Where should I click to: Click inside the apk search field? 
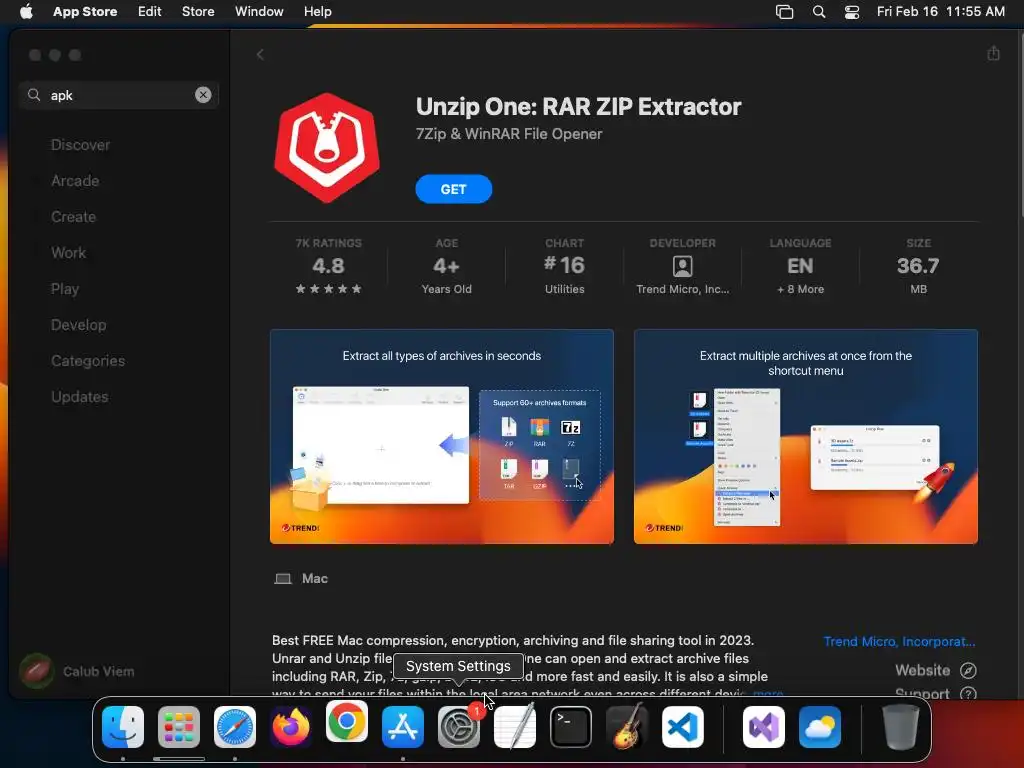coord(120,95)
